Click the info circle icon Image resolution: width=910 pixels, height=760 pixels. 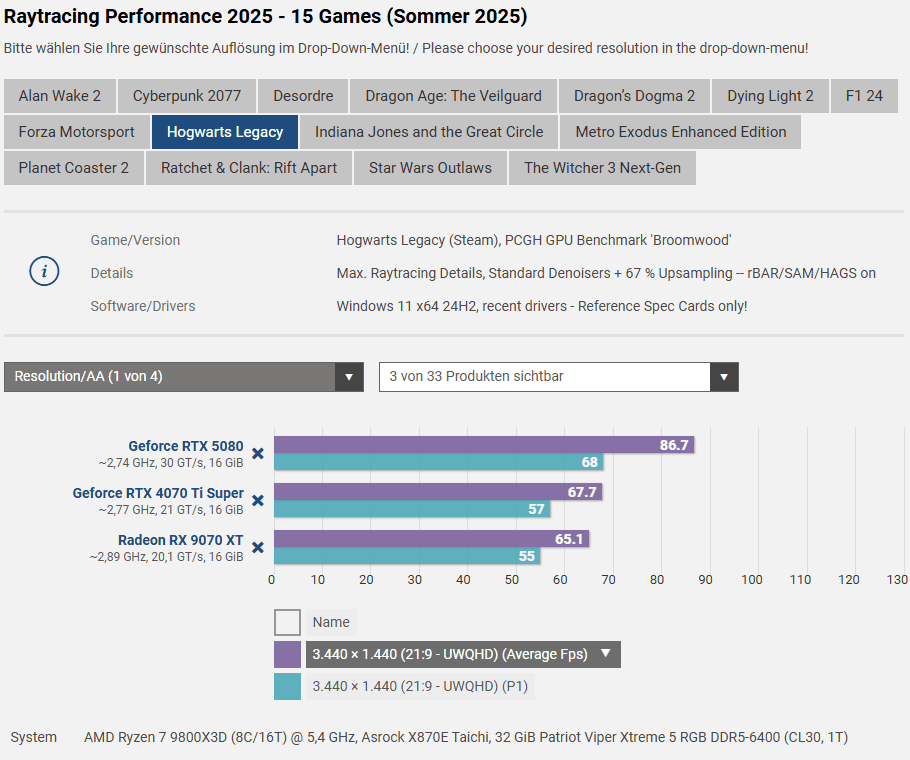44,272
